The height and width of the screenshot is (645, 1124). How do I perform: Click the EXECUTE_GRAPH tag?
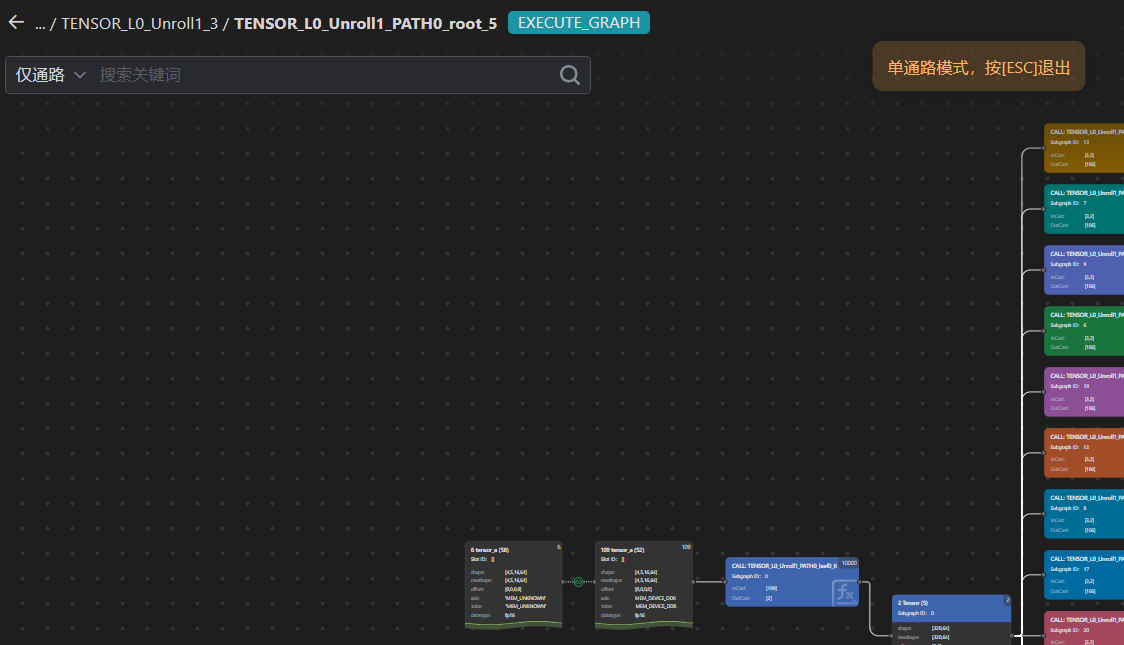[x=579, y=23]
